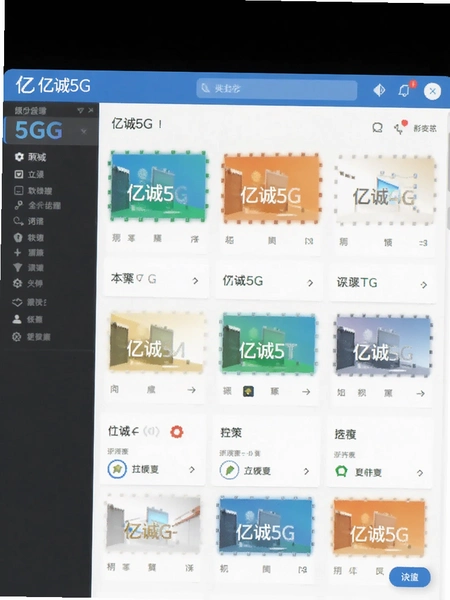Click the small dark badge icon under teal thumbnail

pyautogui.click(x=249, y=391)
